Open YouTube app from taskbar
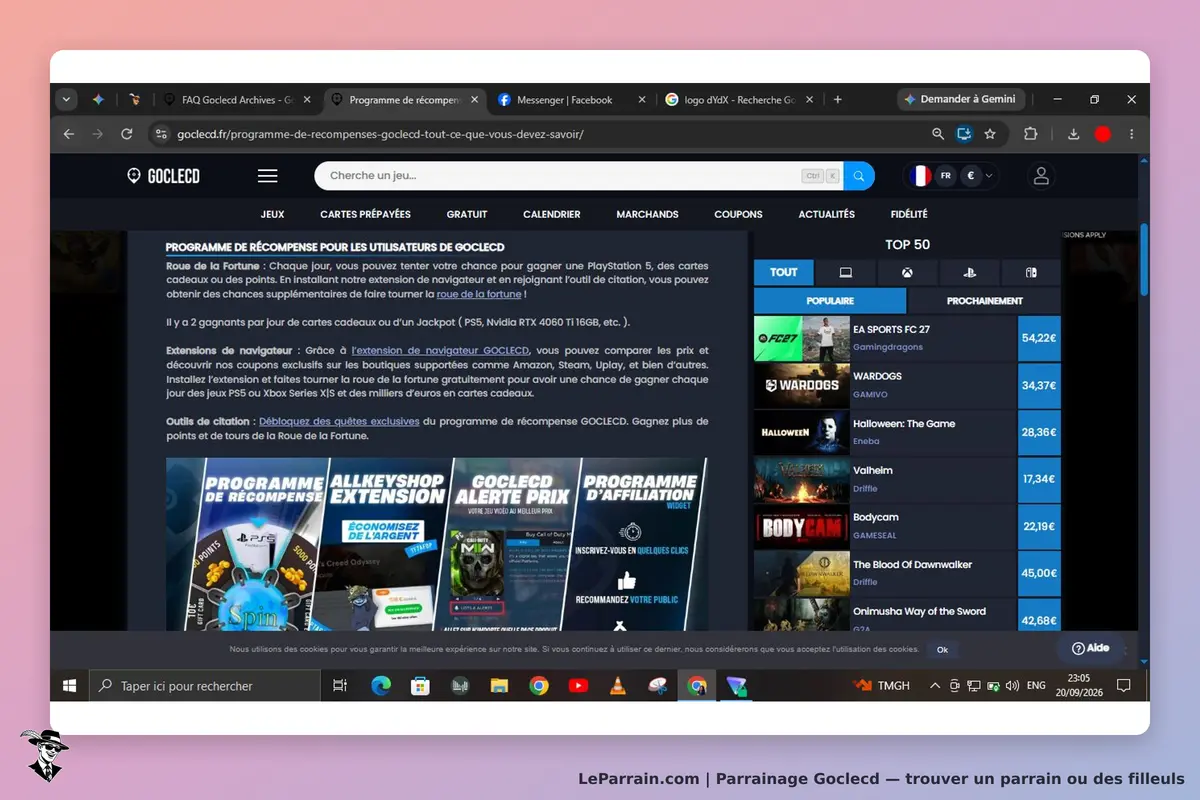Viewport: 1200px width, 800px height. point(578,686)
